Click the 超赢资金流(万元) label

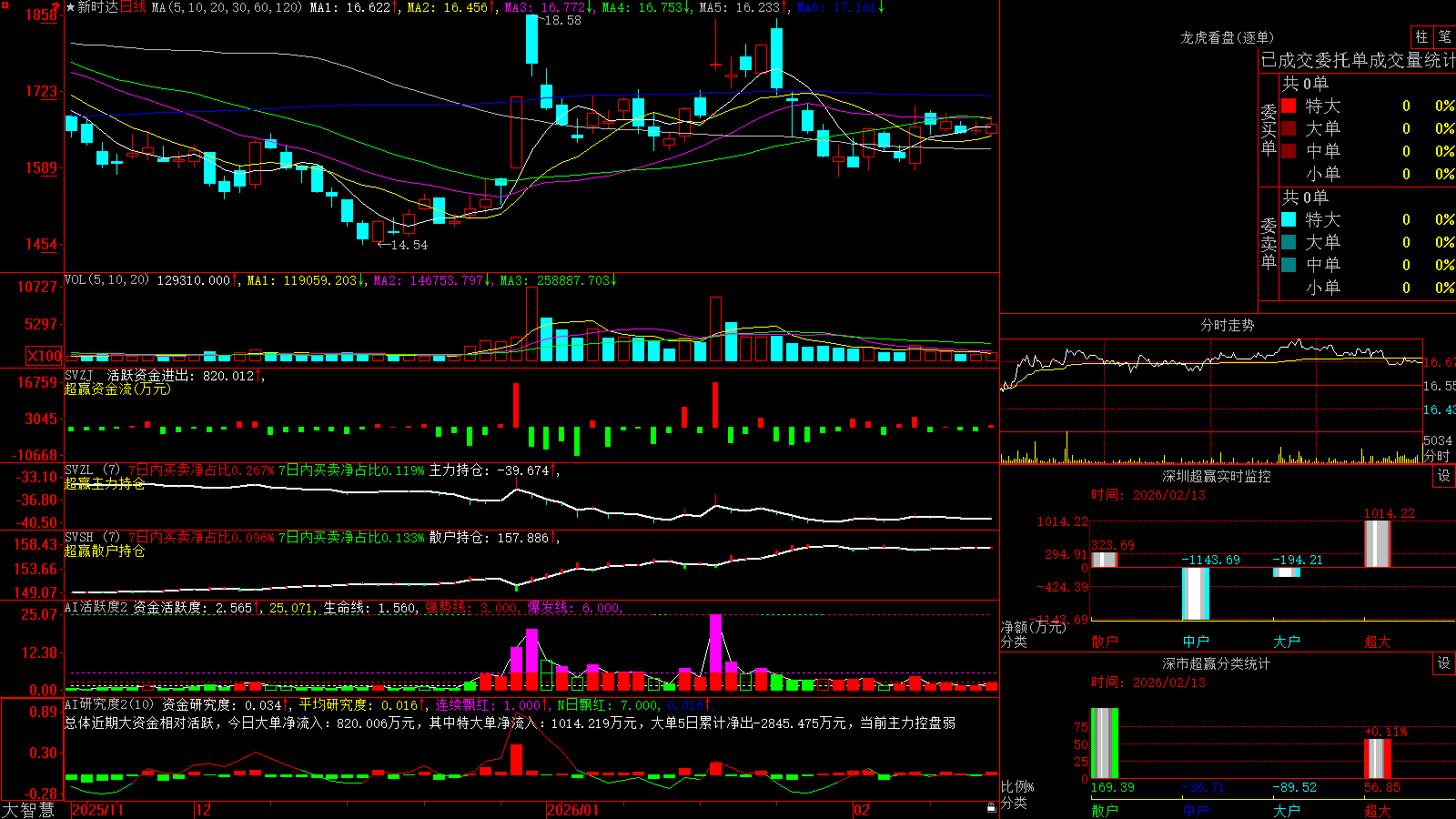click(x=117, y=389)
